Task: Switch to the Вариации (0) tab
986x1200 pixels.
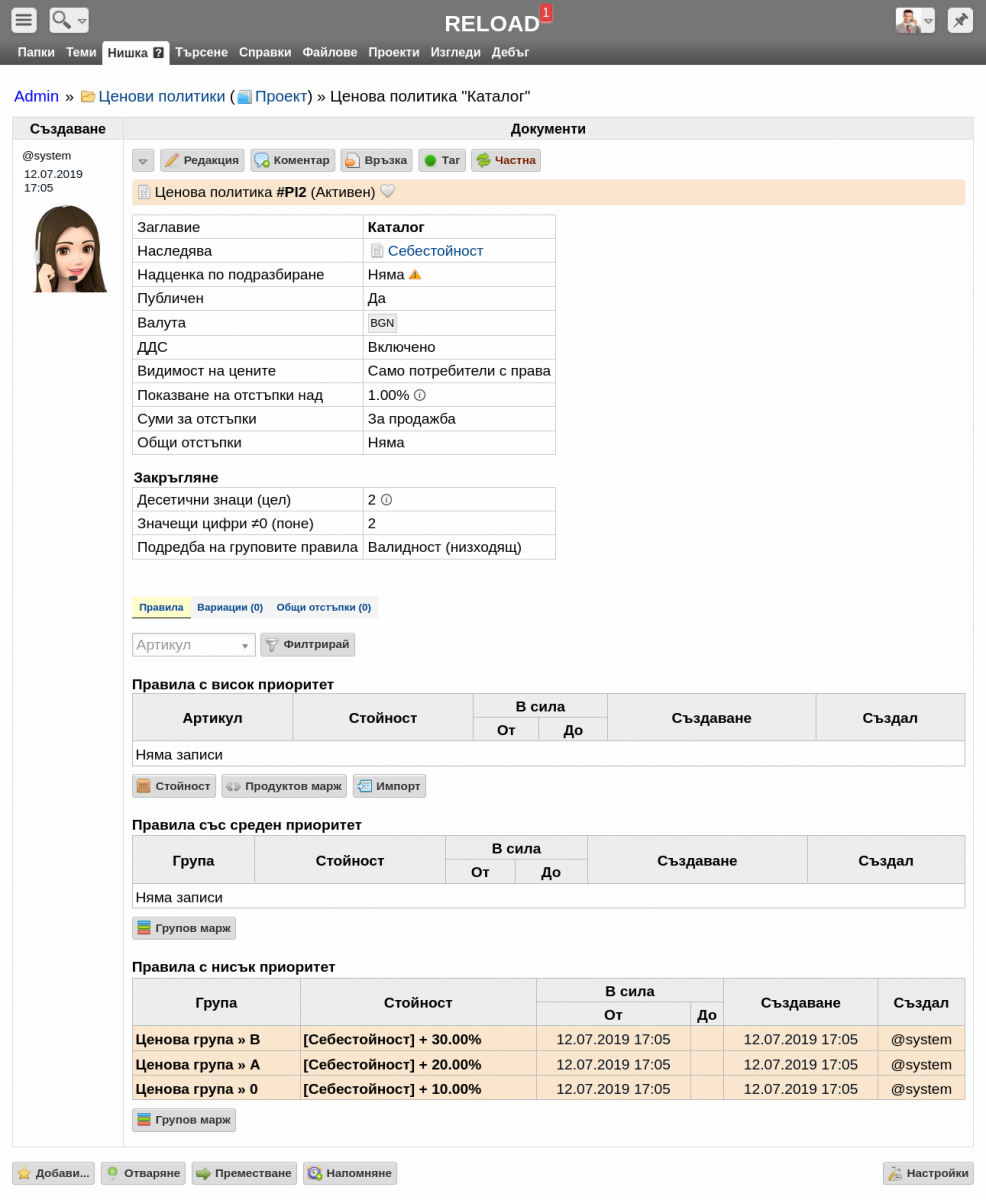Action: click(230, 607)
